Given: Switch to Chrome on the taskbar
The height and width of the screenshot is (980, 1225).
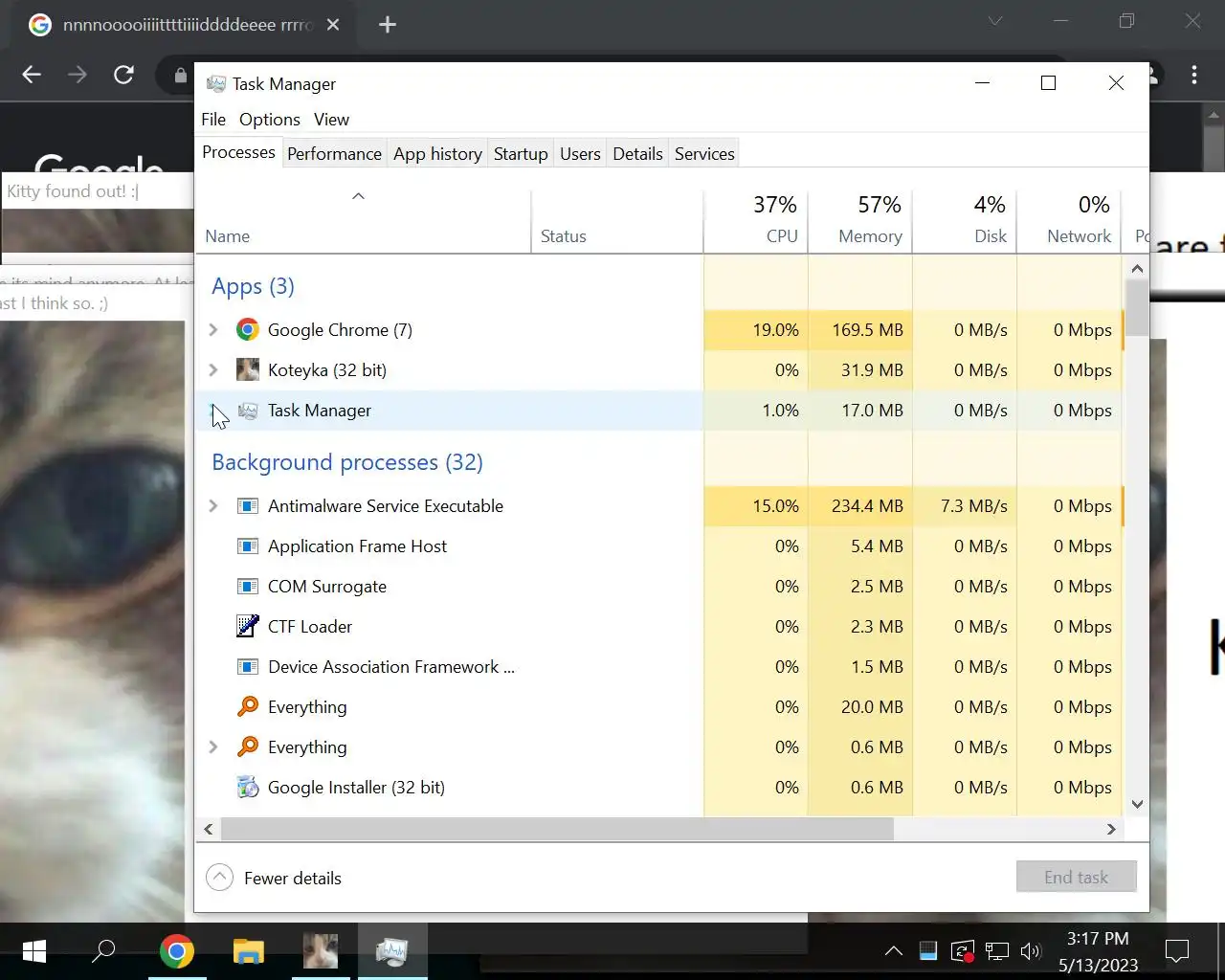Looking at the screenshot, I should click(177, 951).
